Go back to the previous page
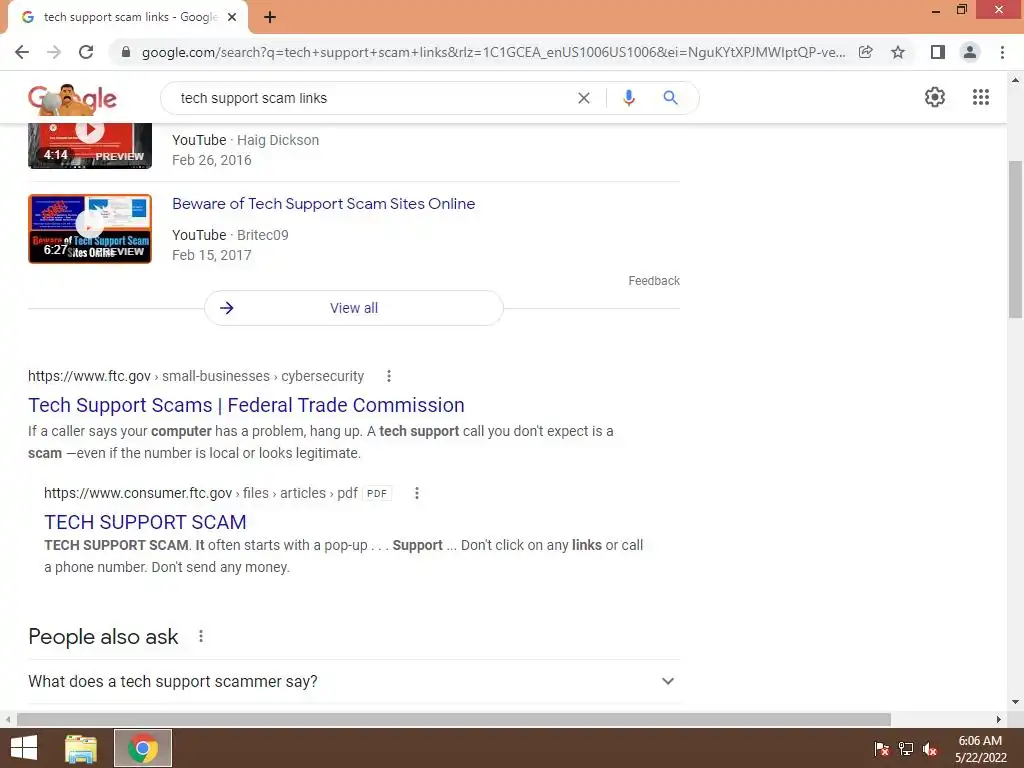Screen dimensions: 1024x768 click(x=22, y=52)
